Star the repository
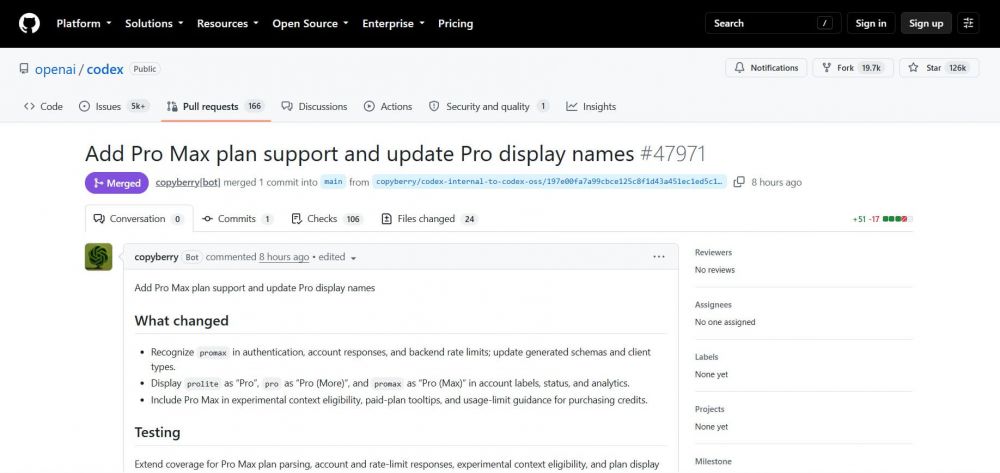 (x=939, y=68)
